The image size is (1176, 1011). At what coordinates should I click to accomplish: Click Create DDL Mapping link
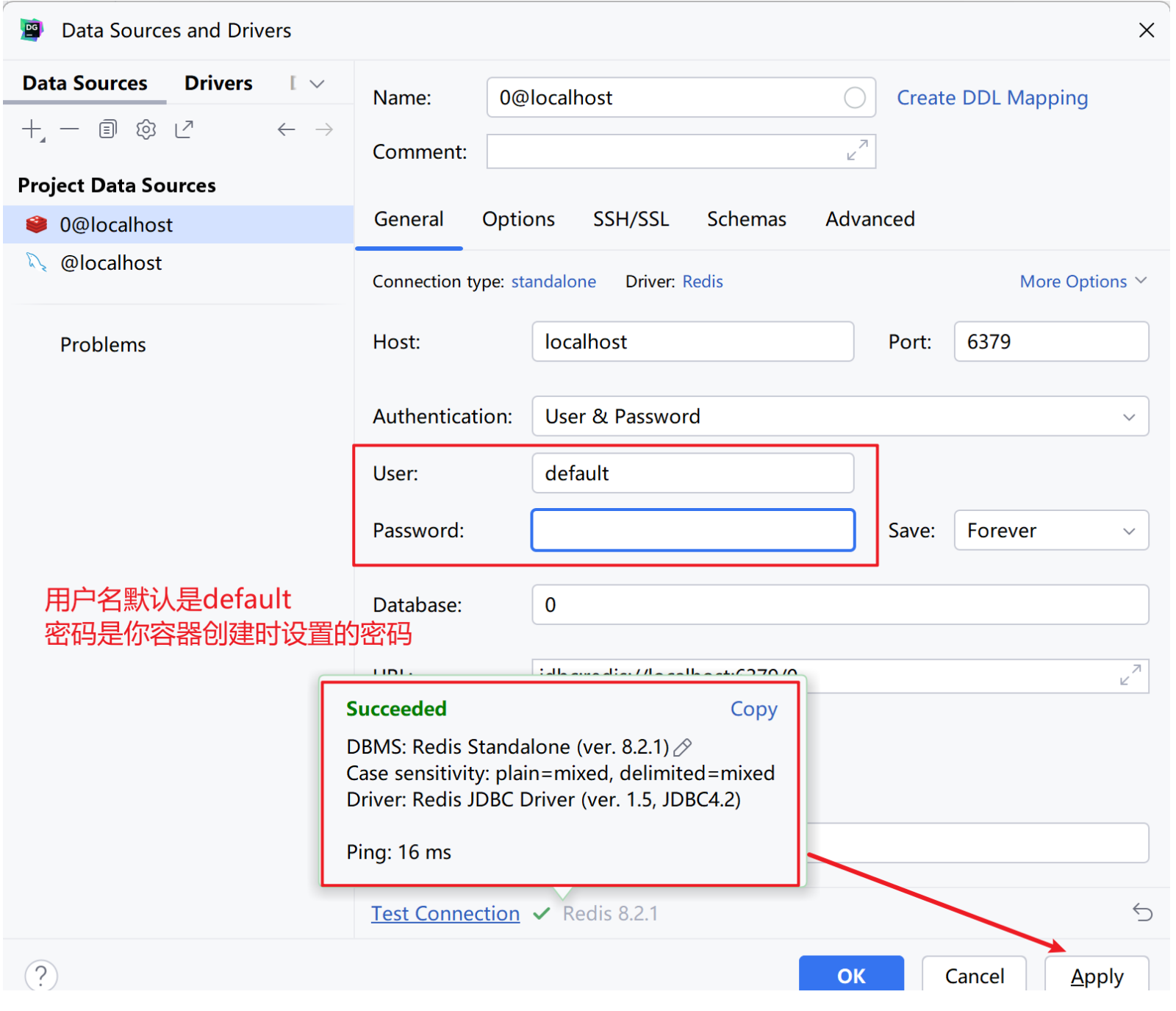[x=992, y=98]
